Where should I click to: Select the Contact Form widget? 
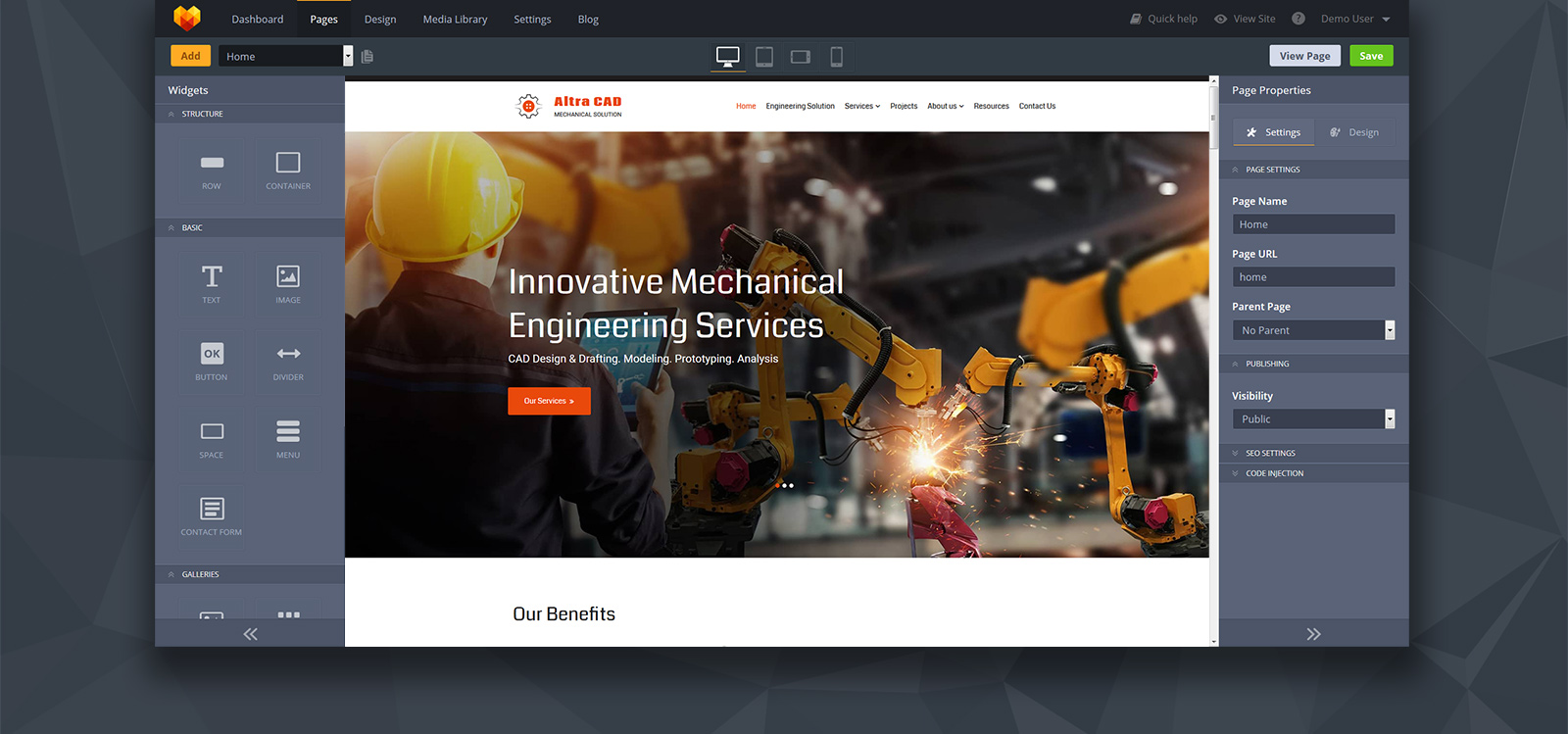click(212, 515)
